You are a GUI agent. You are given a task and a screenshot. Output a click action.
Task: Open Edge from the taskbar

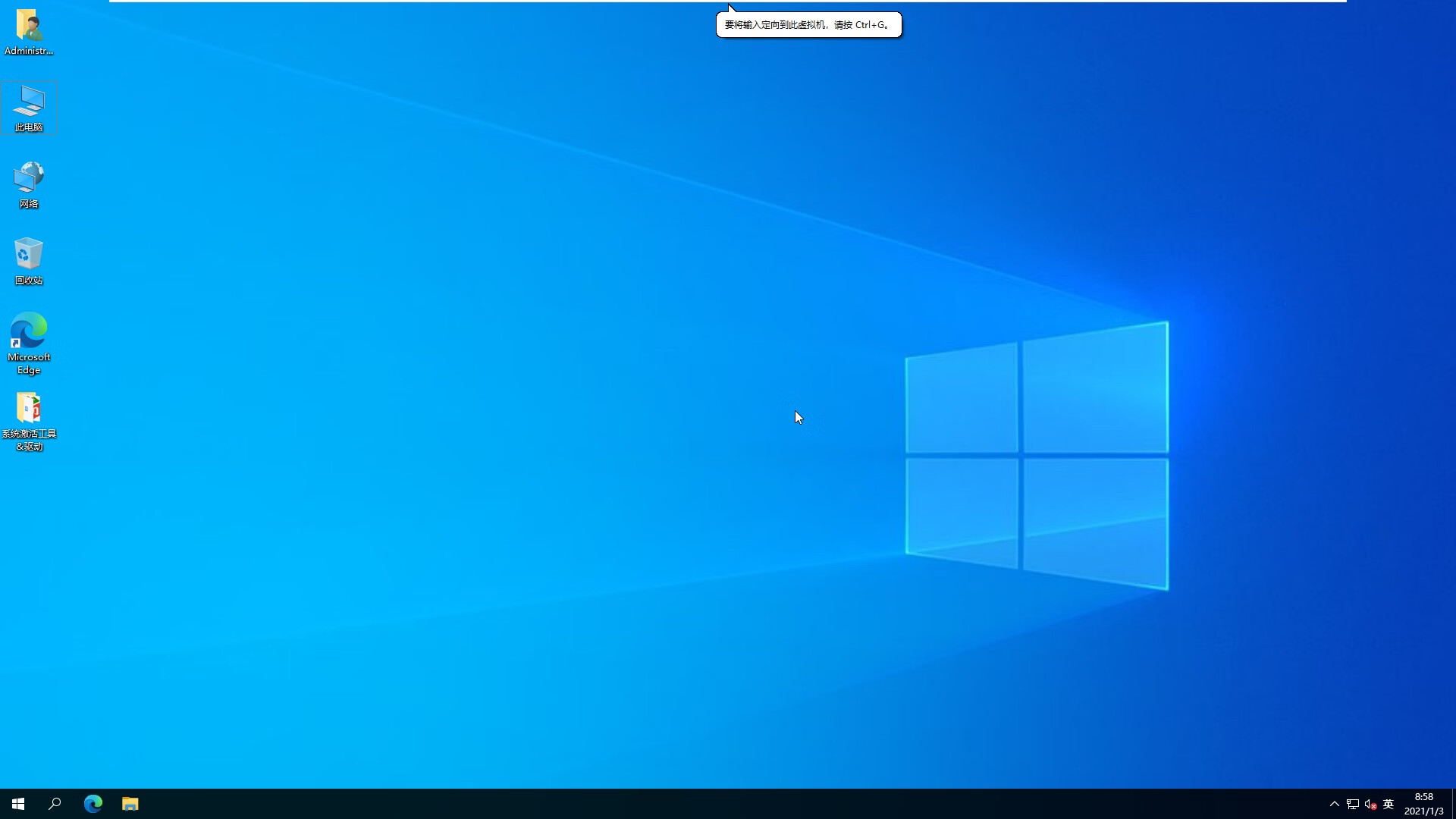tap(93, 803)
